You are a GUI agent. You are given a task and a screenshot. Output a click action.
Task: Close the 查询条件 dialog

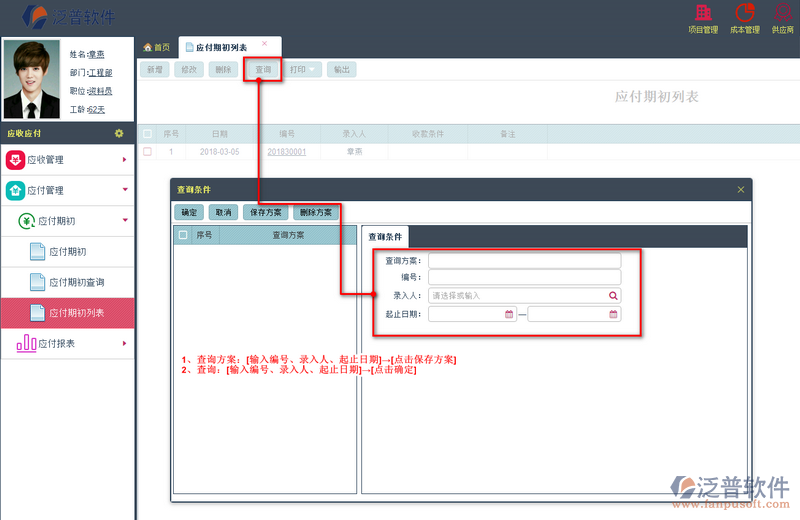pos(741,190)
